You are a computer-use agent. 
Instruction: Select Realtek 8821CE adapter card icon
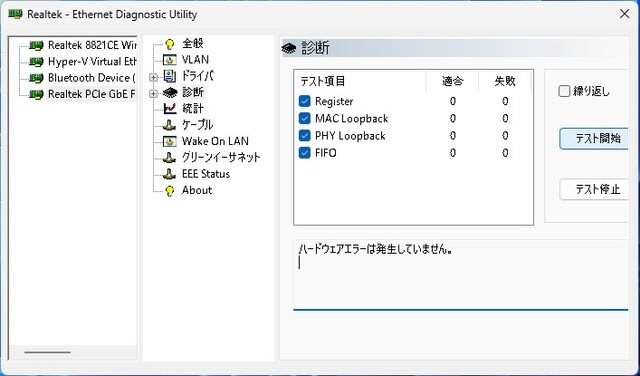click(36, 45)
